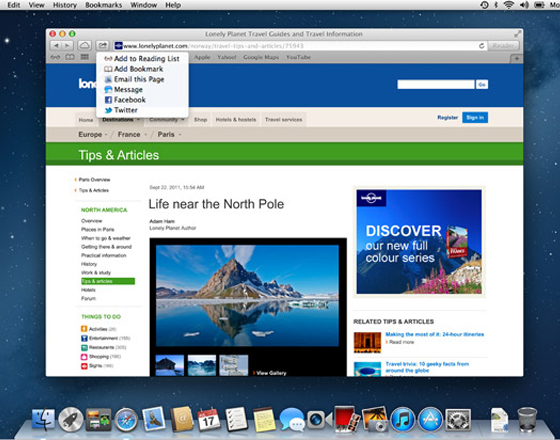The height and width of the screenshot is (440, 560).
Task: Click the Register link
Action: (448, 118)
